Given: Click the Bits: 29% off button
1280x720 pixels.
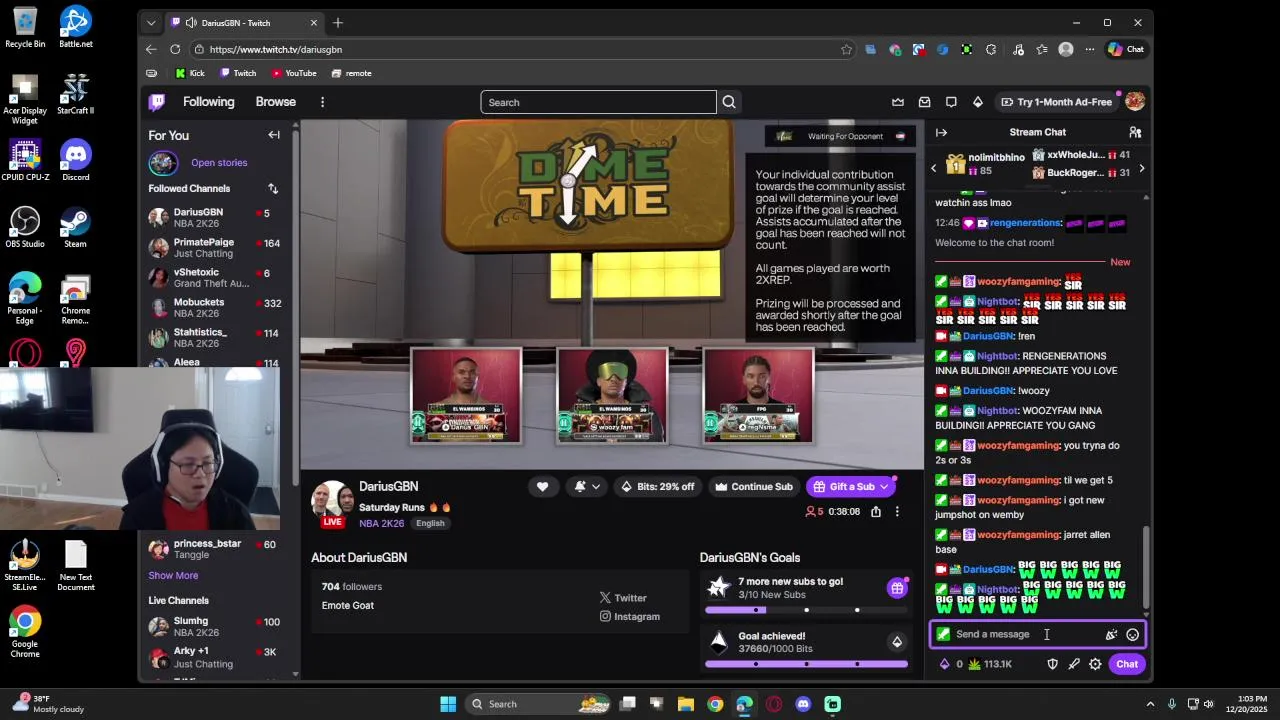Looking at the screenshot, I should tap(657, 487).
